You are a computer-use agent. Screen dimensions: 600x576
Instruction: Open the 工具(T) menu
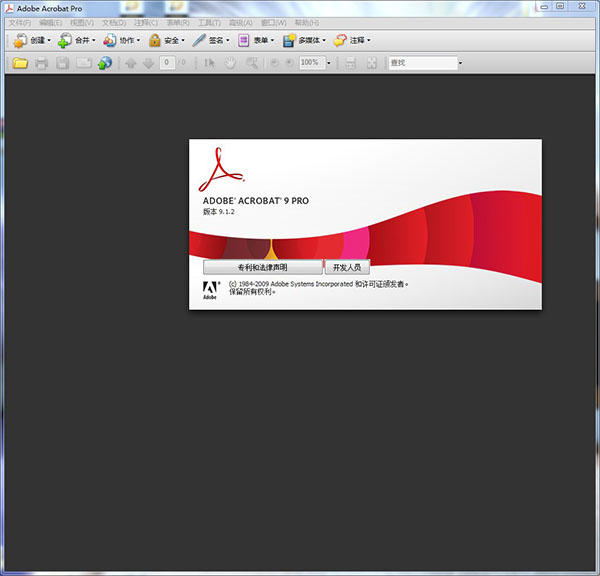[x=209, y=23]
